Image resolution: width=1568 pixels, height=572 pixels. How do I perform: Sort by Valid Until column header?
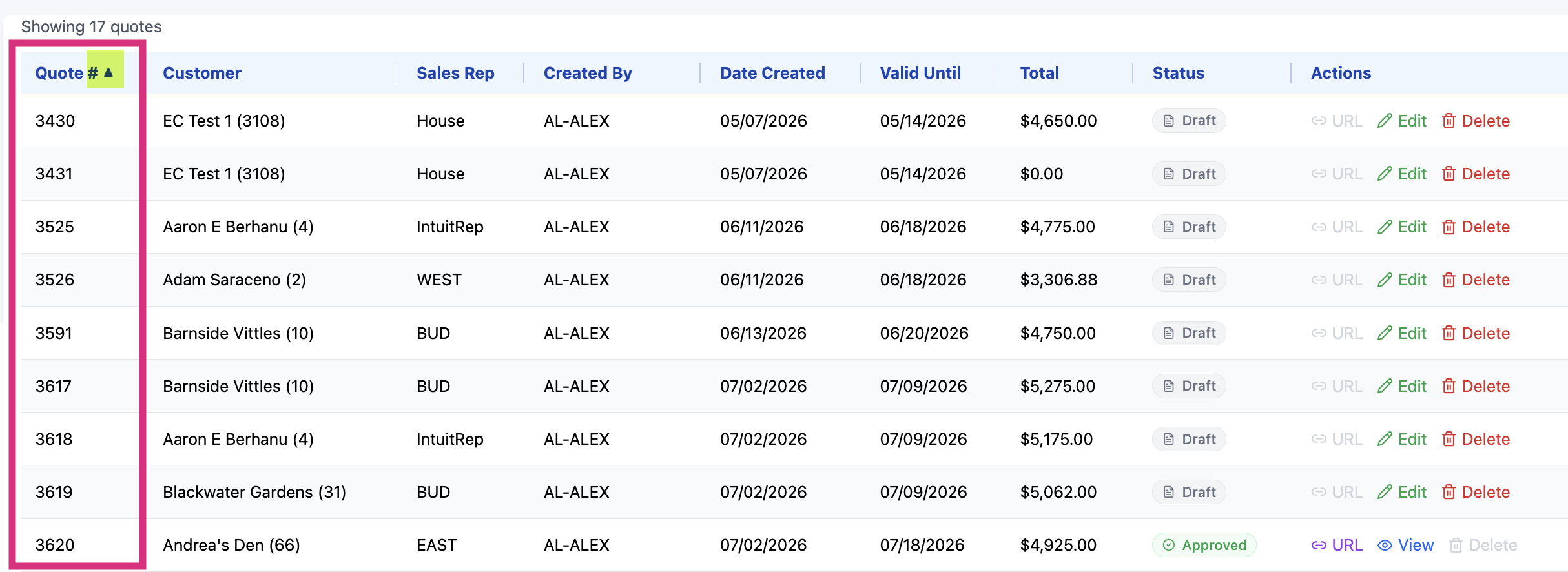920,73
